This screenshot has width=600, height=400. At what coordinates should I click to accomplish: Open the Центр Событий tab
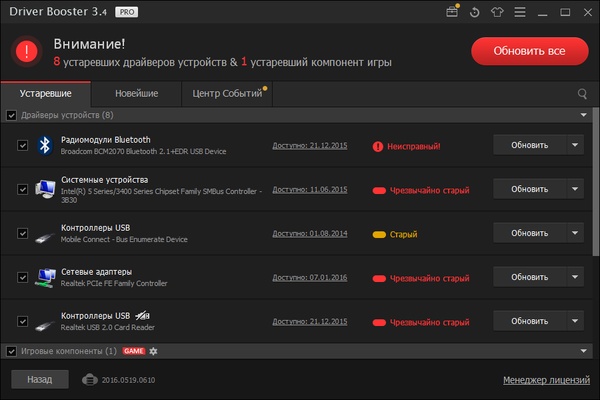(x=220, y=94)
